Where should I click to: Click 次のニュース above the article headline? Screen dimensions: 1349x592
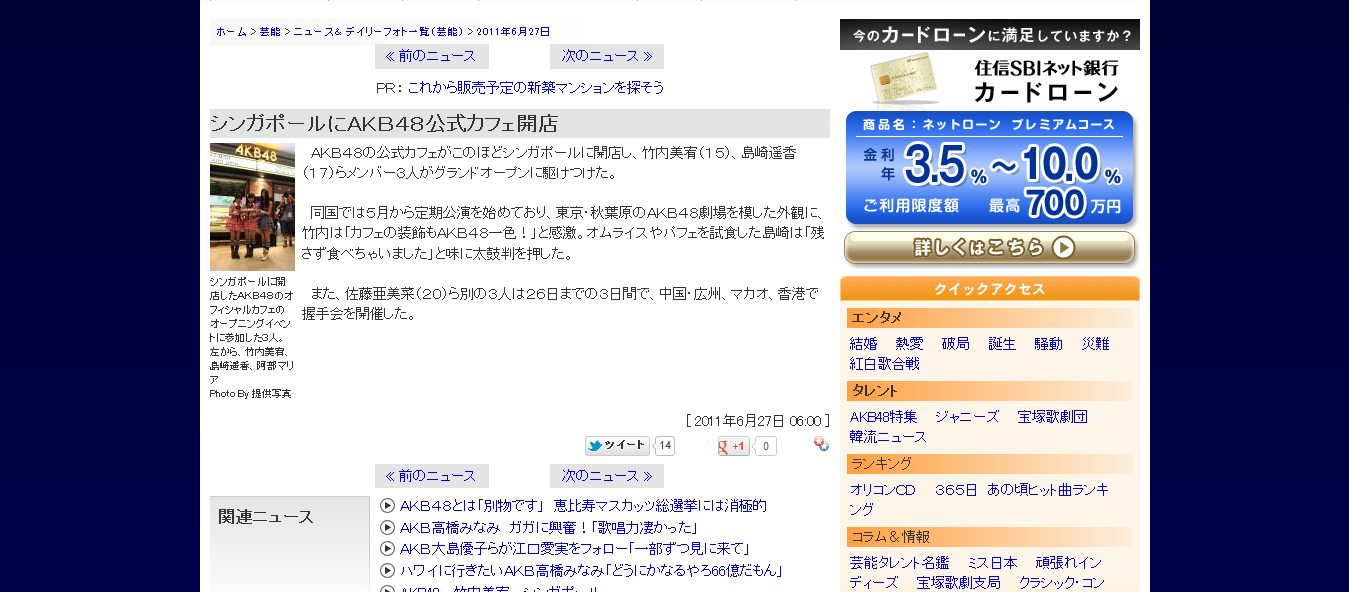coord(607,56)
